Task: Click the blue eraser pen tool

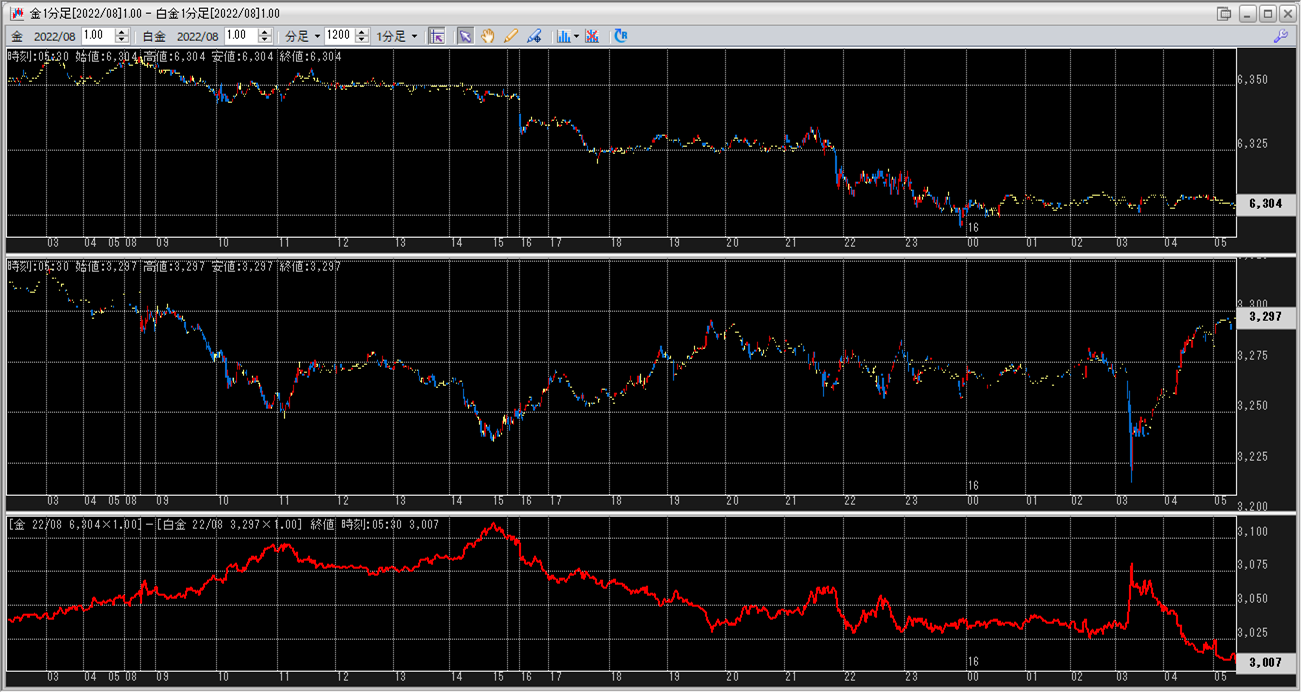Action: (x=534, y=35)
